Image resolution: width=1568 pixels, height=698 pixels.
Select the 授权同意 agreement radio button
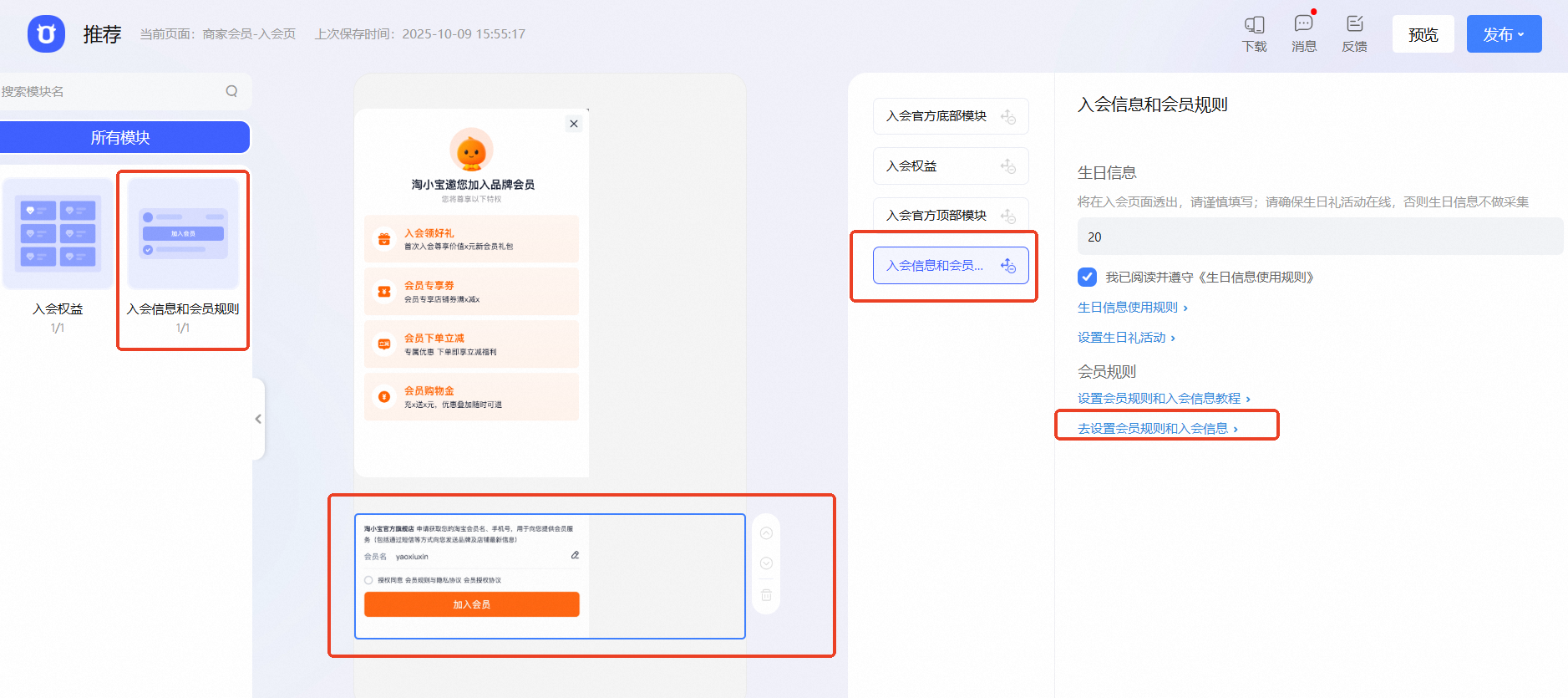point(368,580)
